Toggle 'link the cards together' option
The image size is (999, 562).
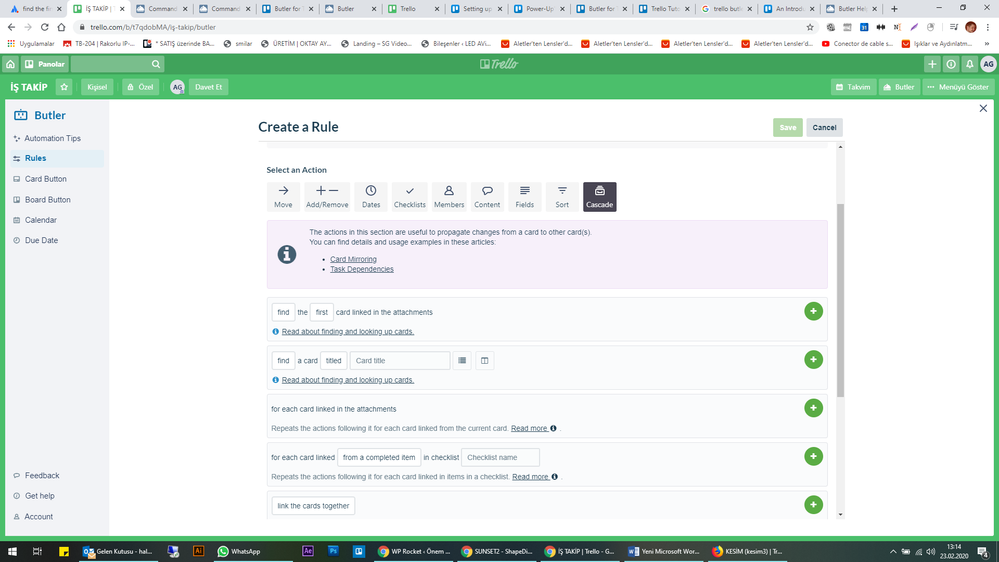313,506
